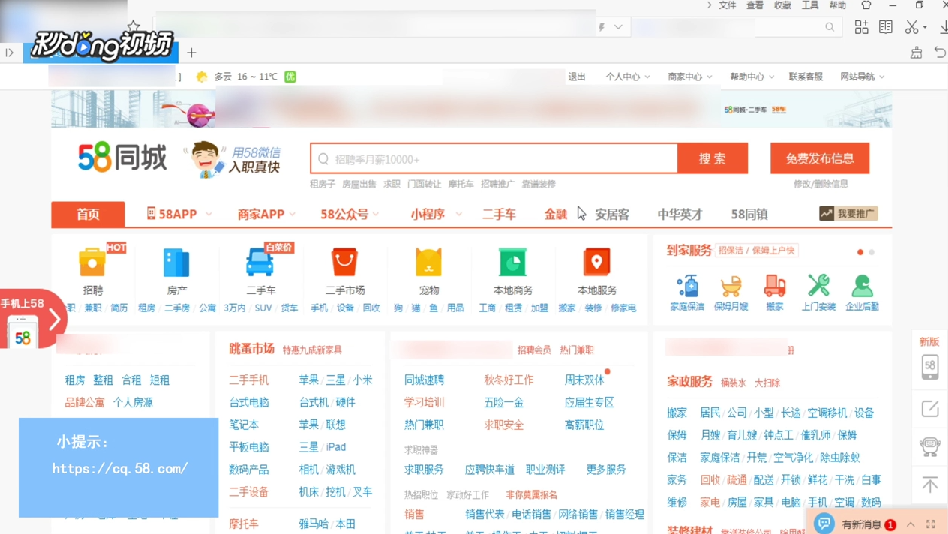This screenshot has width=948, height=534.
Task: Open the 有新消息 chat bubble icon
Action: pos(823,523)
